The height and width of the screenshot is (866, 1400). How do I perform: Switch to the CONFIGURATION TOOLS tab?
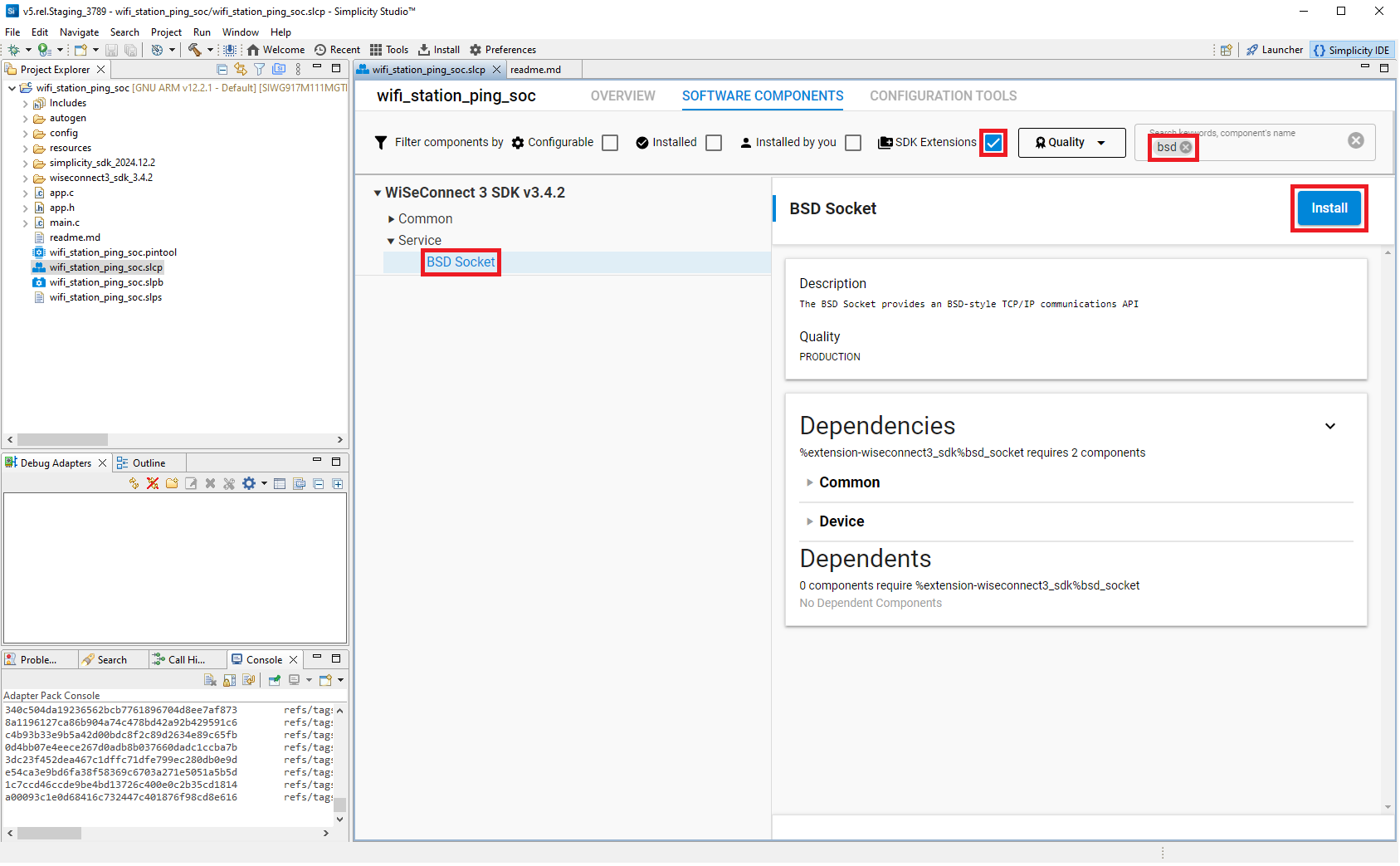[943, 96]
